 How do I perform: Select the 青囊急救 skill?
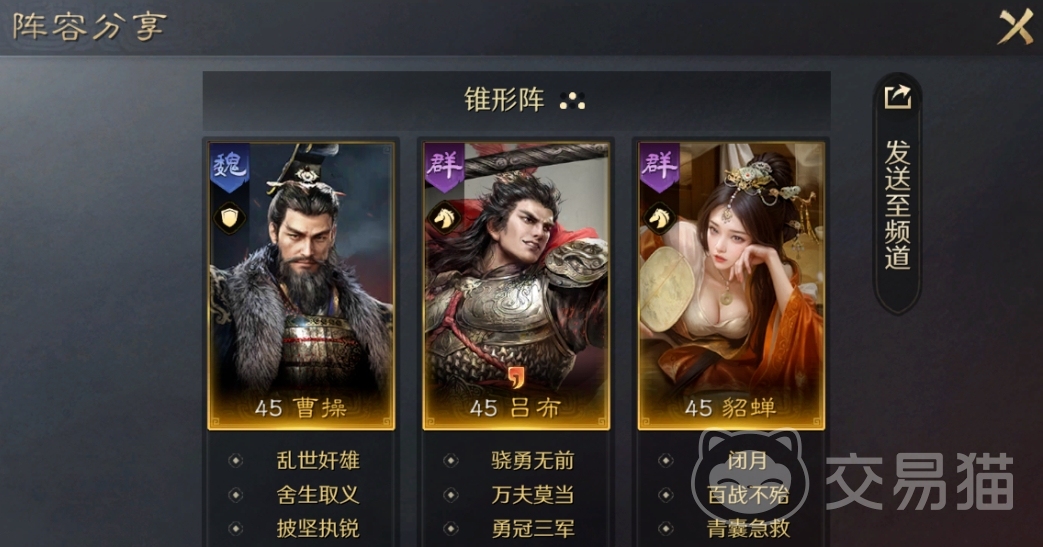748,529
